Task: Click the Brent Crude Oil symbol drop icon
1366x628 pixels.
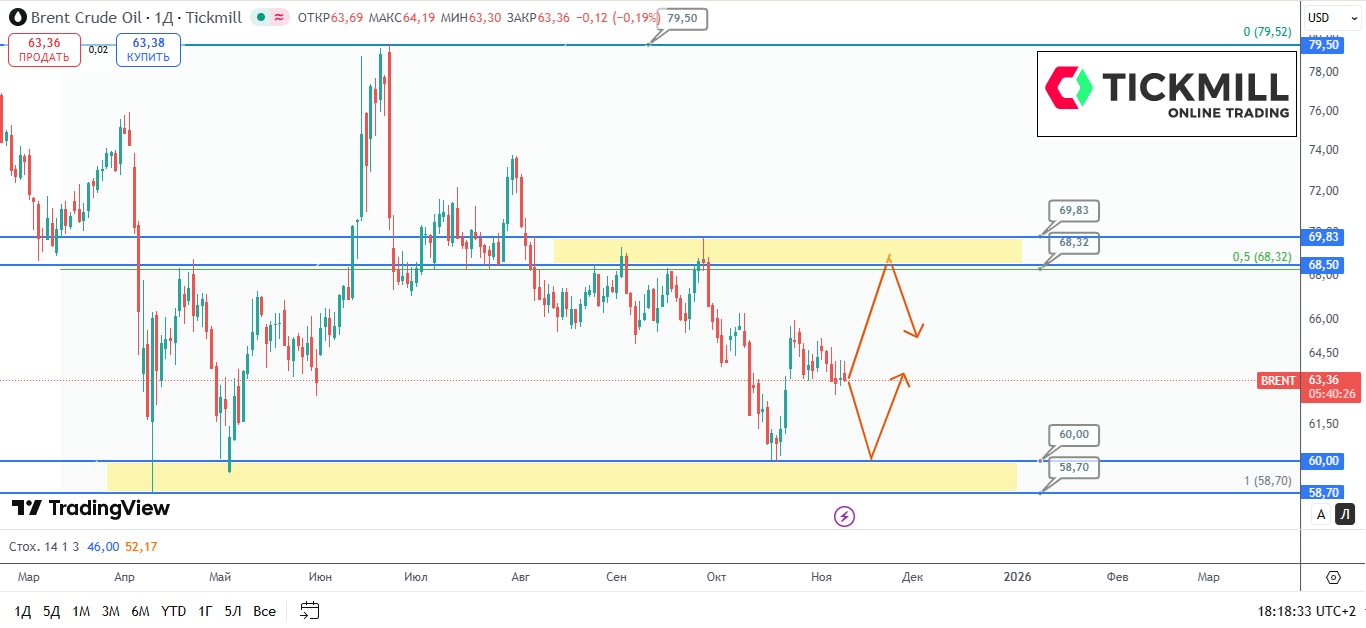Action: click(x=17, y=17)
